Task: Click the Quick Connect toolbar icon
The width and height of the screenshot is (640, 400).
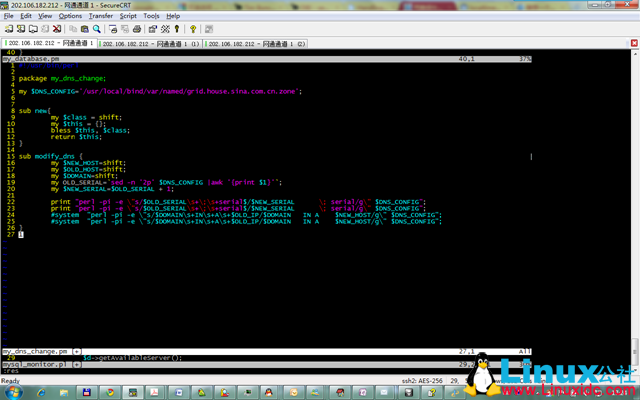Action: click(x=21, y=29)
